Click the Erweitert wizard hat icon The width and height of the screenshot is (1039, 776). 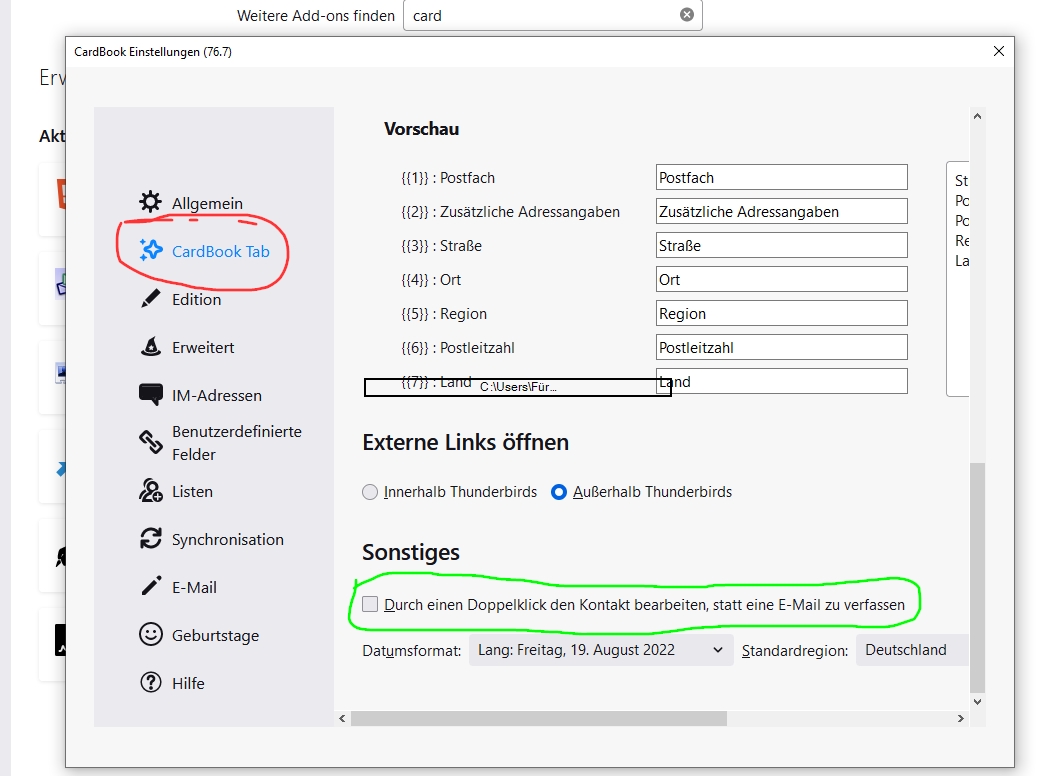click(x=150, y=346)
